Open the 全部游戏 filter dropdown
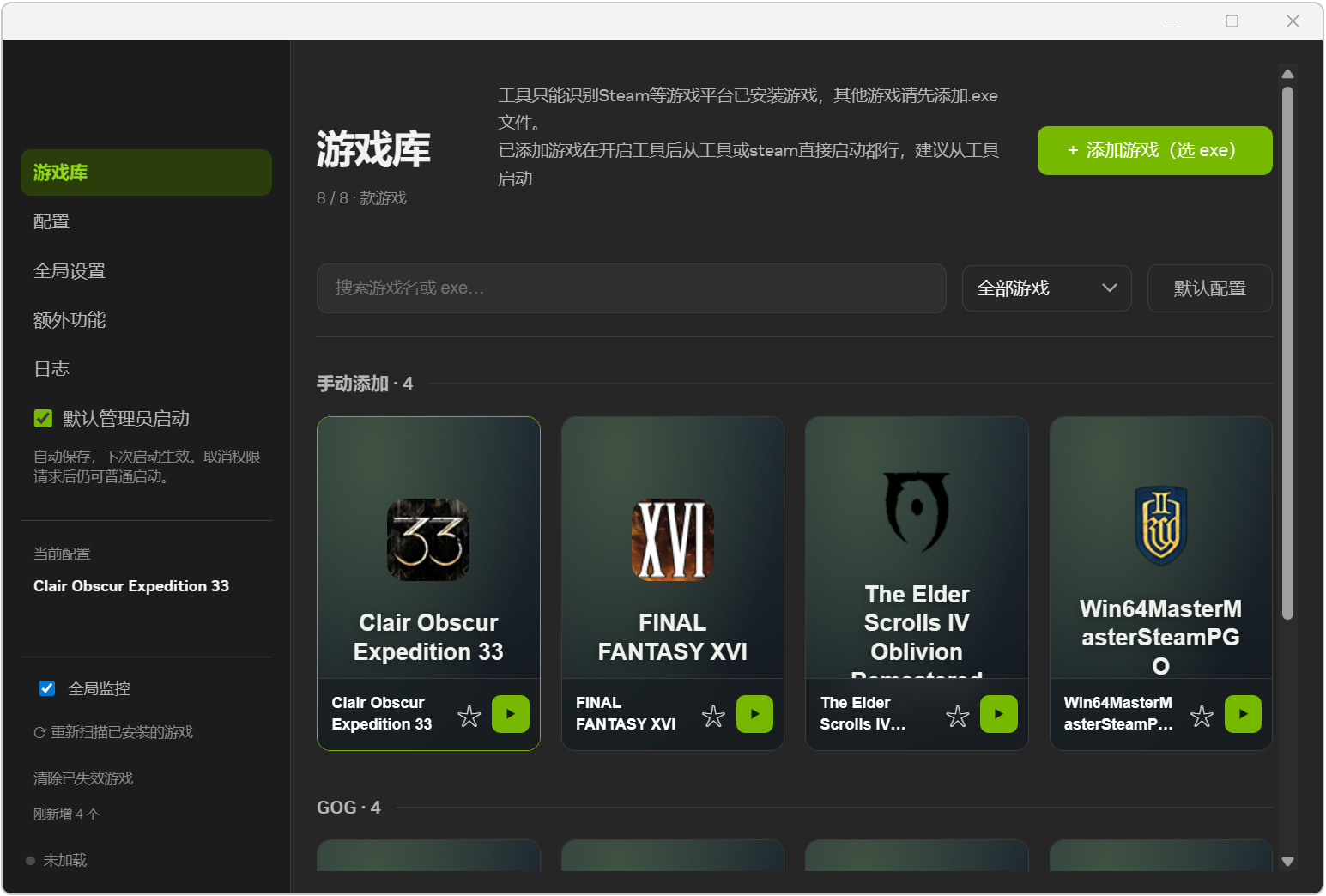 click(1046, 288)
